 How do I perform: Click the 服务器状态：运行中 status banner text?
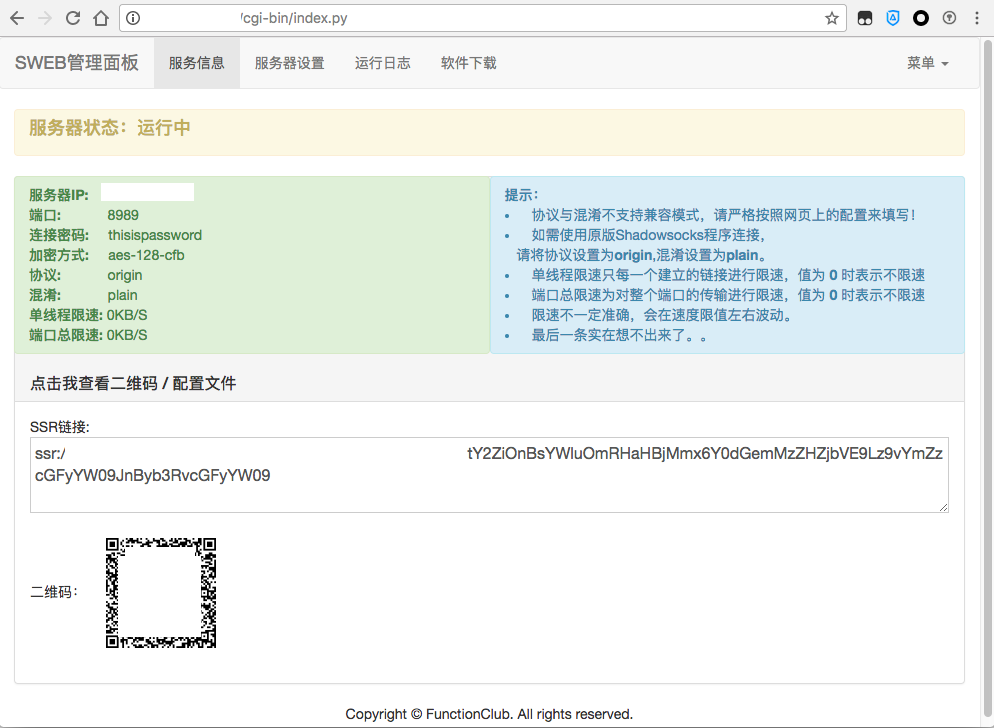[x=110, y=127]
